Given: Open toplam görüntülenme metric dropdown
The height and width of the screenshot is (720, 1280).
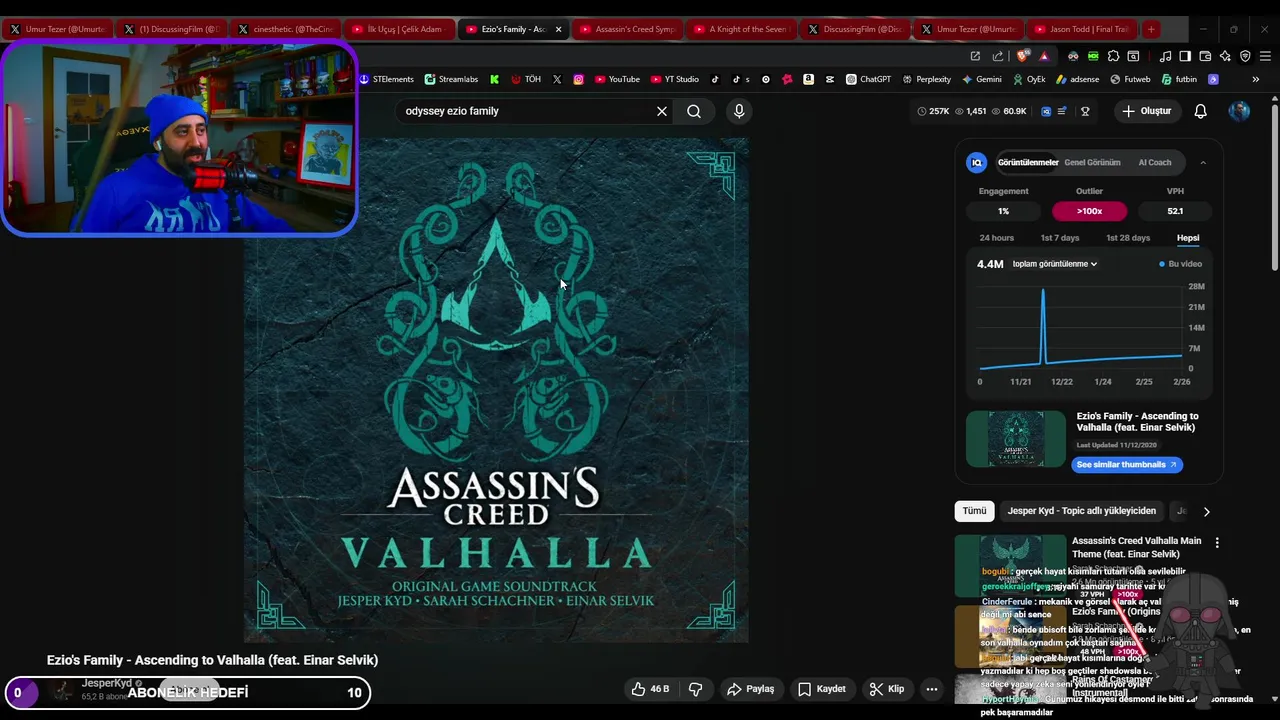Looking at the screenshot, I should click(x=1055, y=264).
